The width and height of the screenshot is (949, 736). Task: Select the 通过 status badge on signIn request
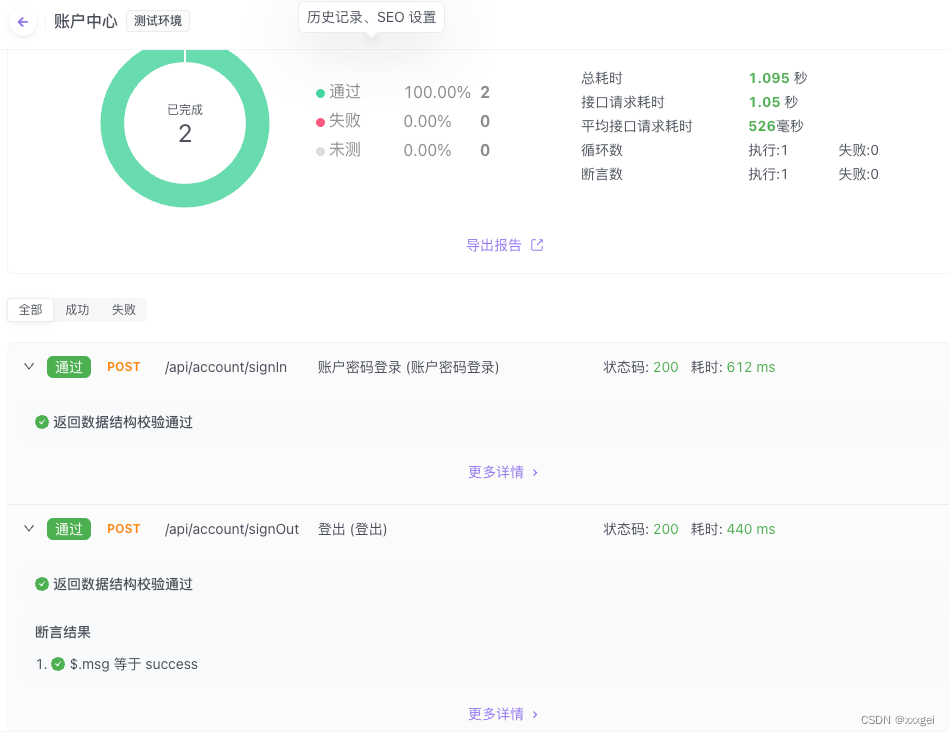point(68,367)
